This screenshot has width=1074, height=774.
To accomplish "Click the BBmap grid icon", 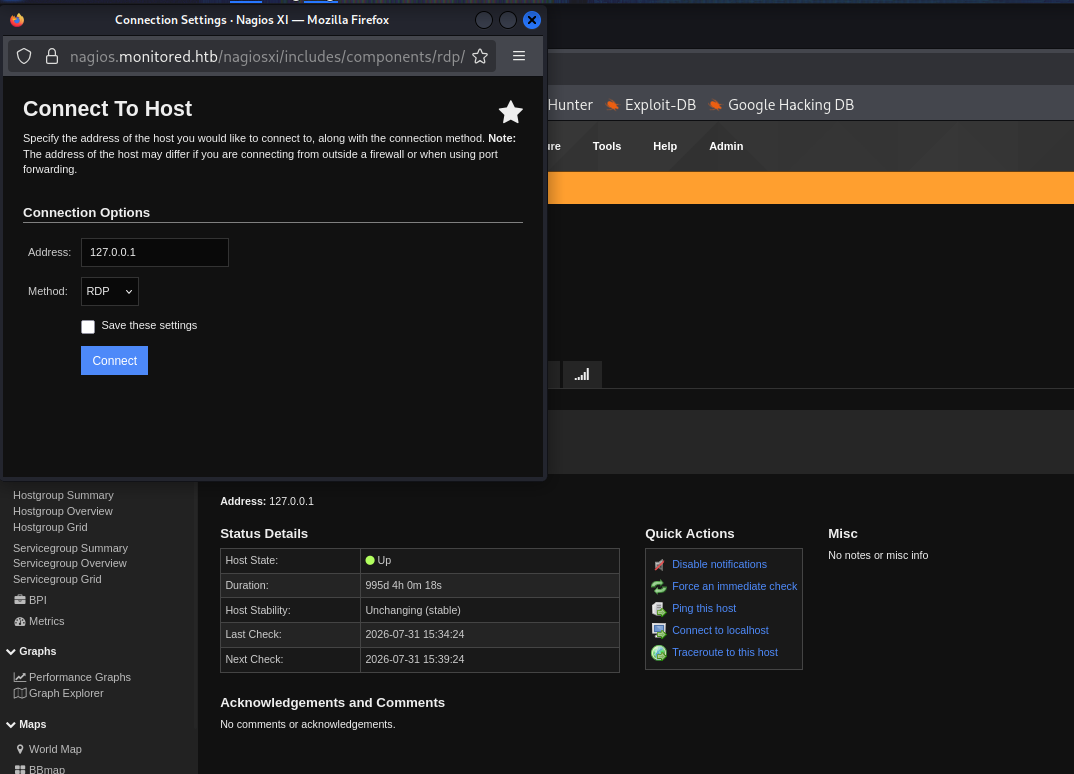I will pyautogui.click(x=20, y=769).
